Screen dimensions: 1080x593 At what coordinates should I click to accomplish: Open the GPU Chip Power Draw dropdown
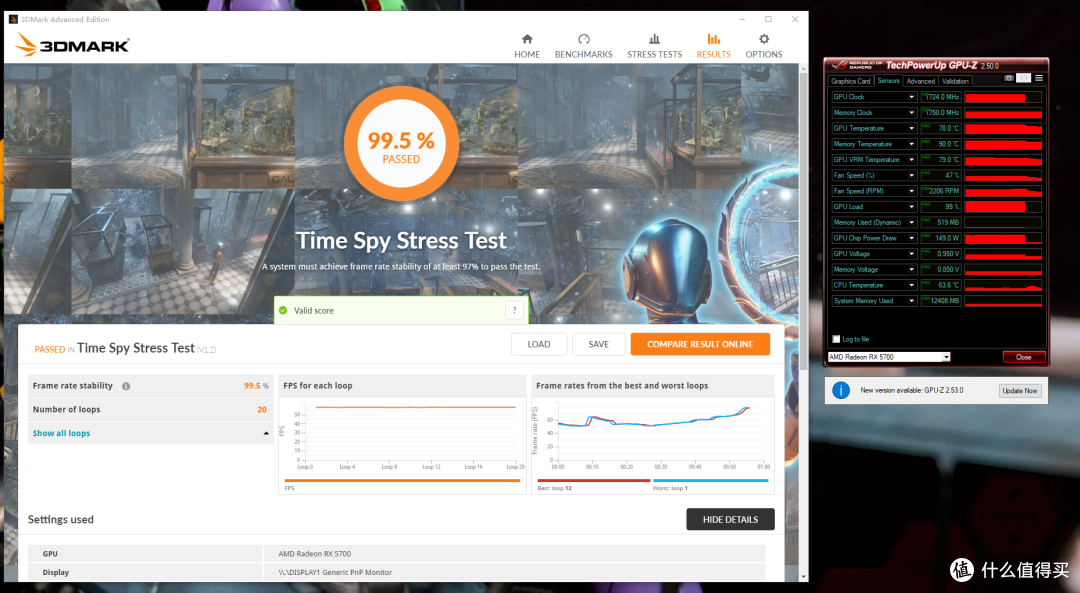[x=911, y=238]
